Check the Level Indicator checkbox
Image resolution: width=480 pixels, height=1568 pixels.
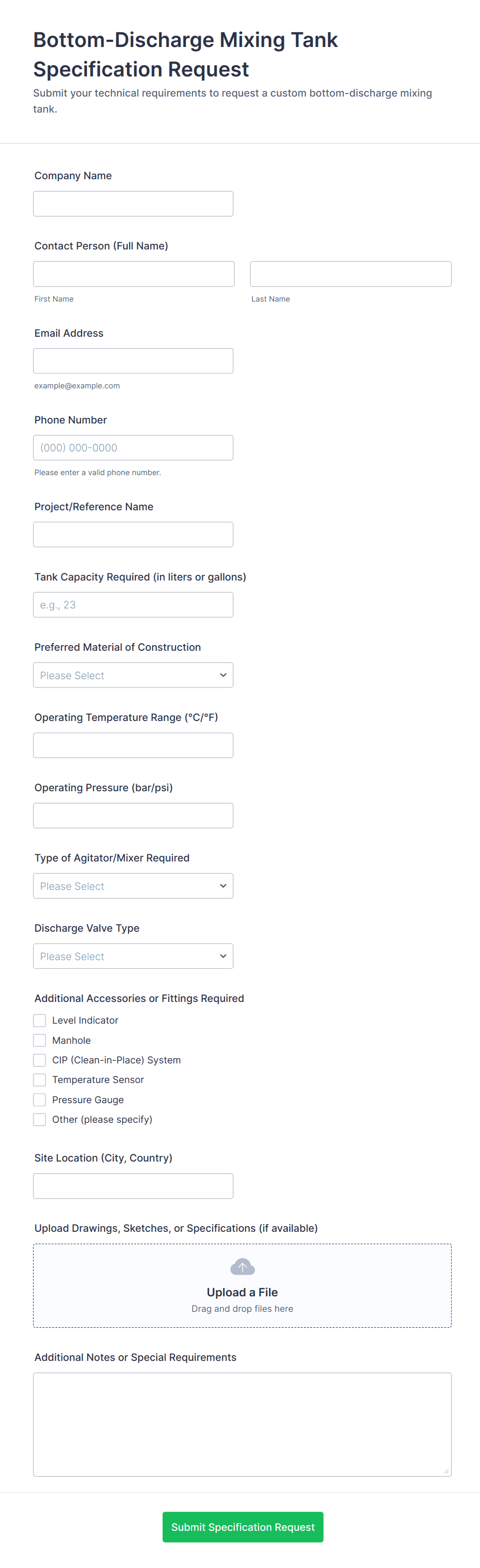click(x=40, y=1020)
